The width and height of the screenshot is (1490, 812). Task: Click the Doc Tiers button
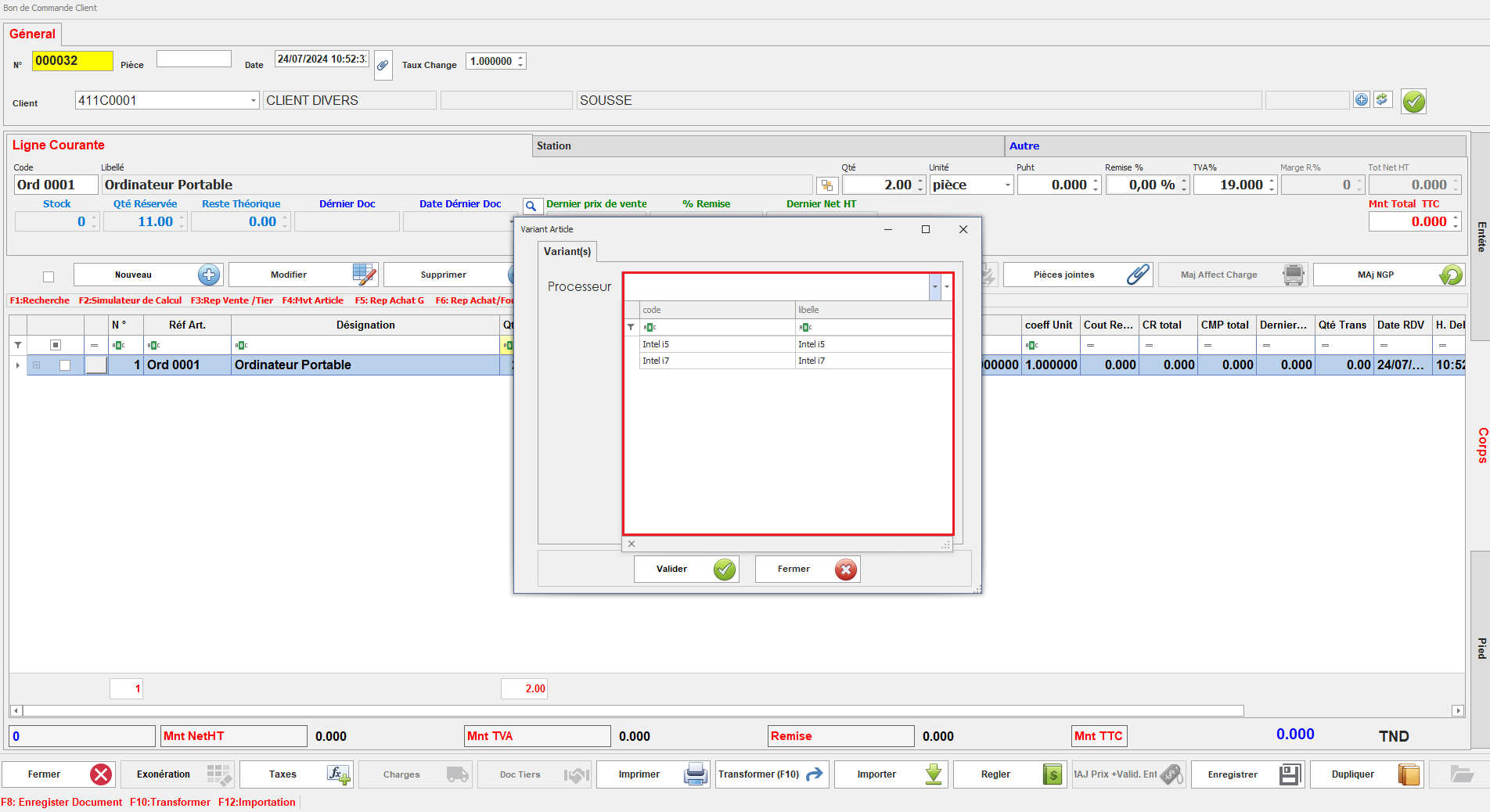pyautogui.click(x=534, y=774)
